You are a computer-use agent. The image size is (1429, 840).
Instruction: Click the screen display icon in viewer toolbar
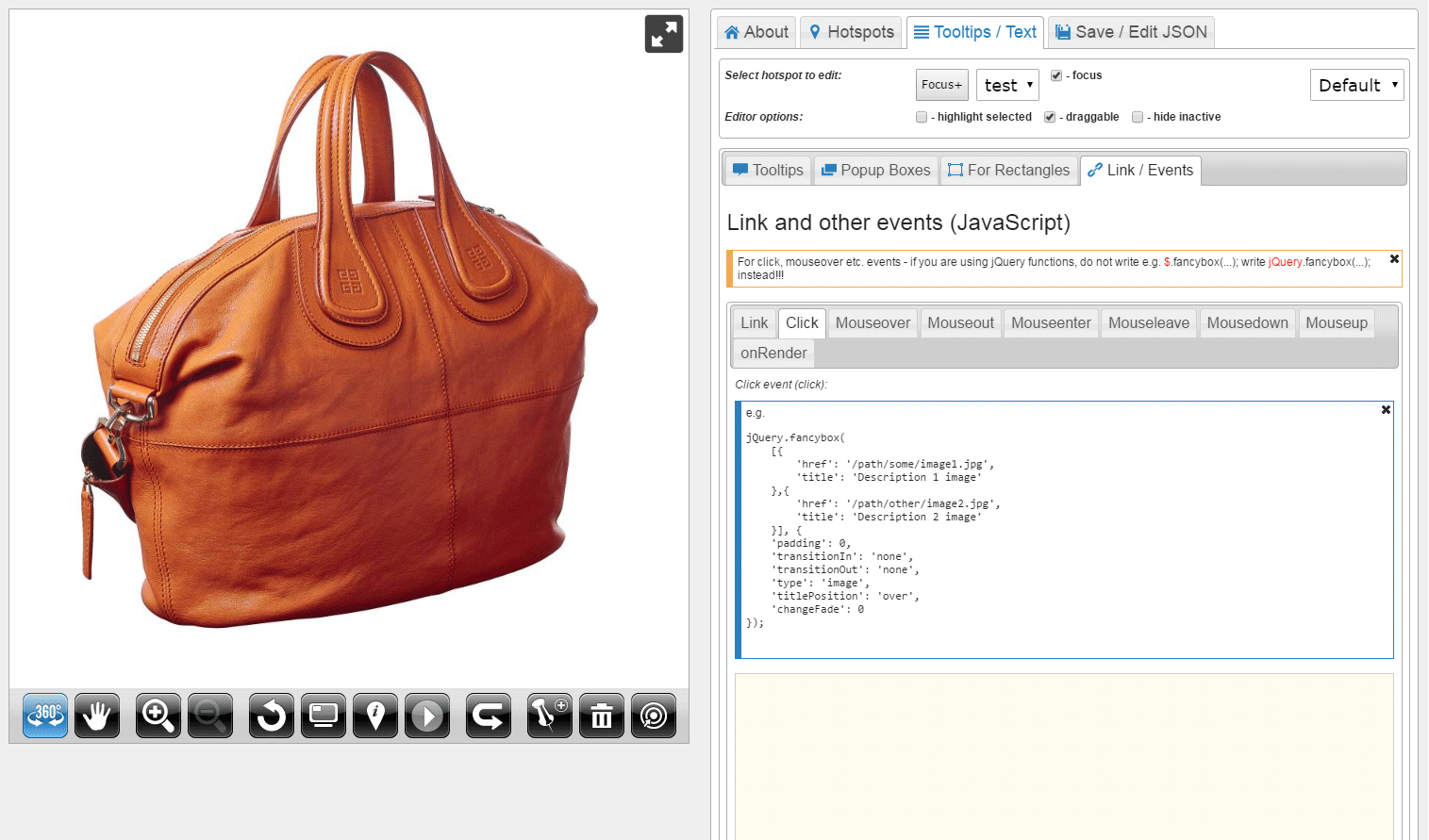coord(324,716)
